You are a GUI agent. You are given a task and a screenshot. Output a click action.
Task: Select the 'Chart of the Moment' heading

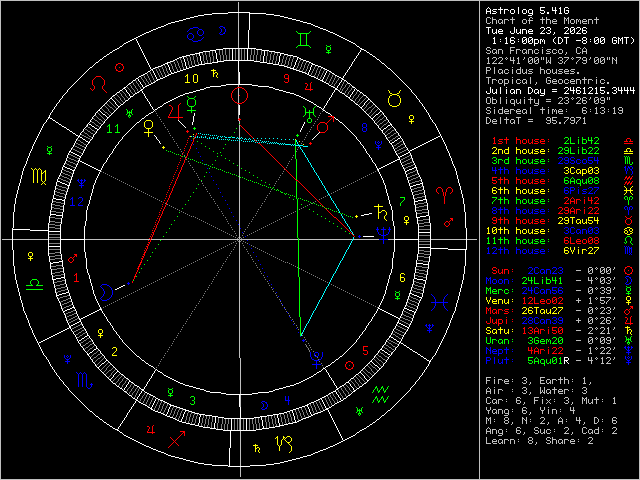click(x=542, y=21)
